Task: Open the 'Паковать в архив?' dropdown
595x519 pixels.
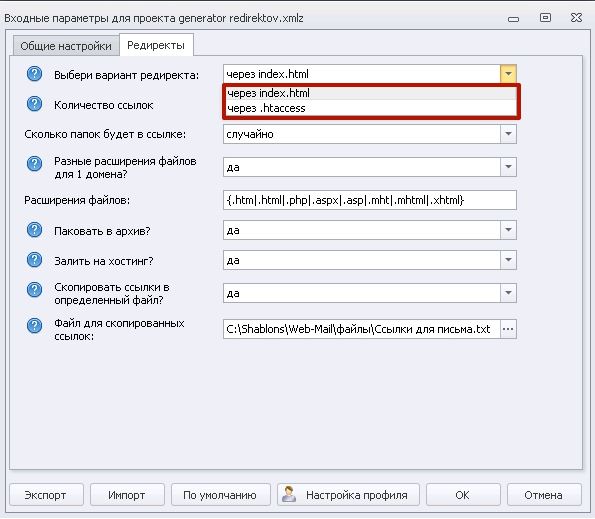Action: (508, 230)
